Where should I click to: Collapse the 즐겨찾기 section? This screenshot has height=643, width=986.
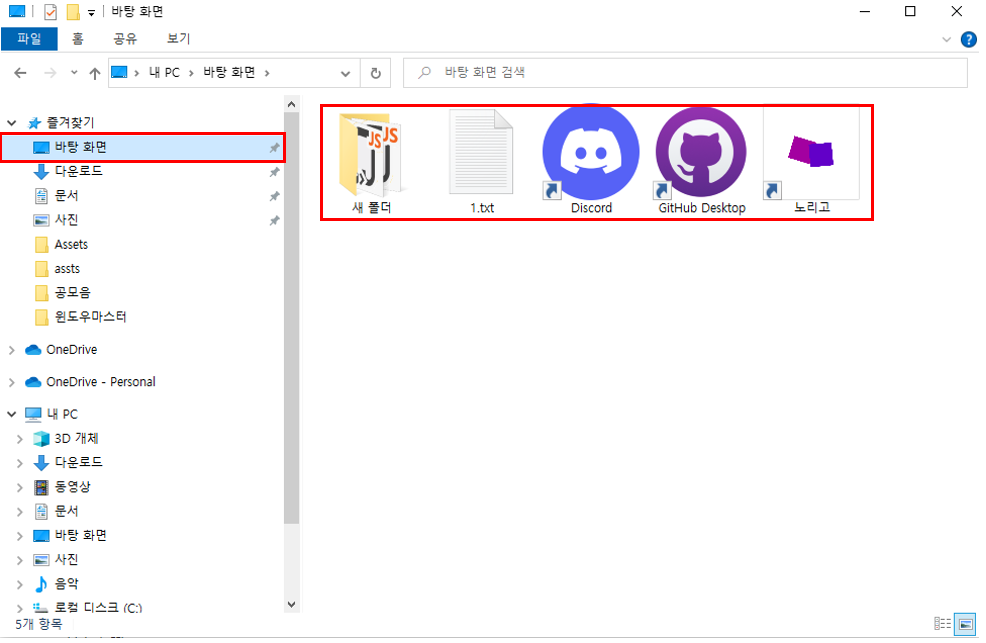[x=11, y=123]
